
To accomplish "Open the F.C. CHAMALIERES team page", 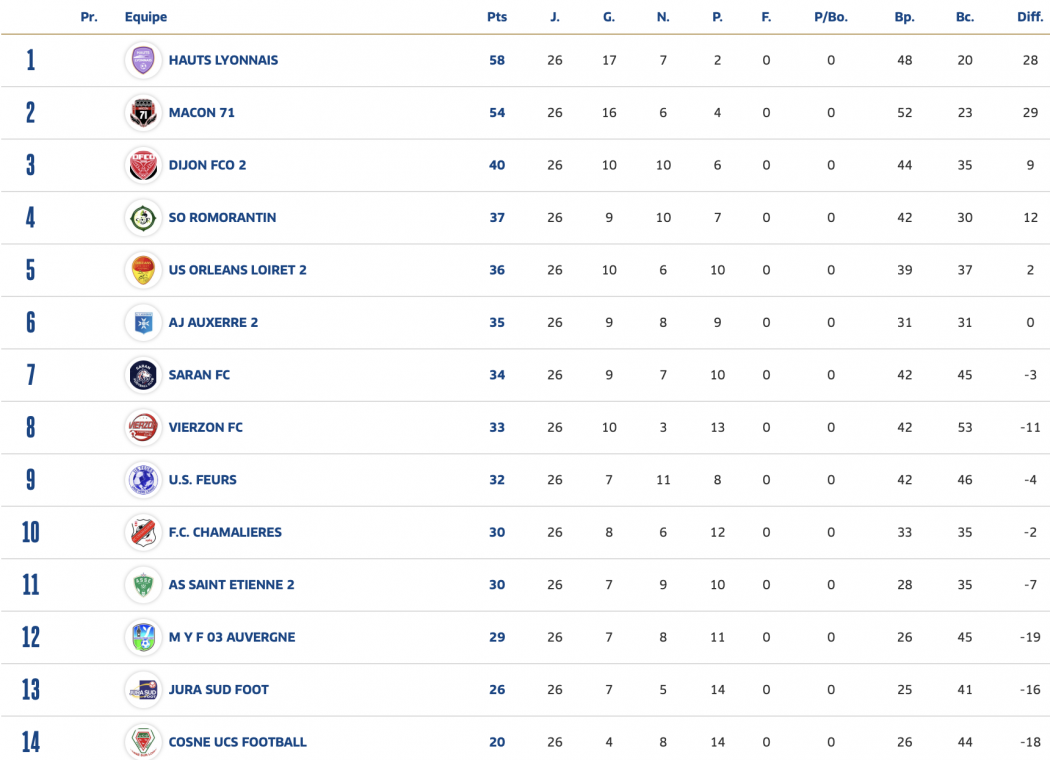I will (x=225, y=532).
